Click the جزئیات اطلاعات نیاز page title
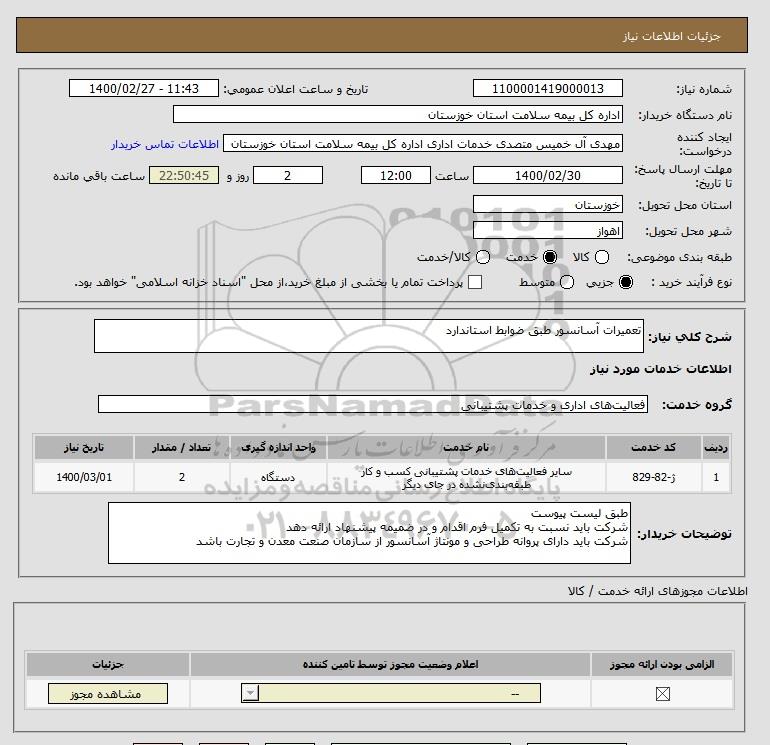This screenshot has width=770, height=745. (671, 36)
